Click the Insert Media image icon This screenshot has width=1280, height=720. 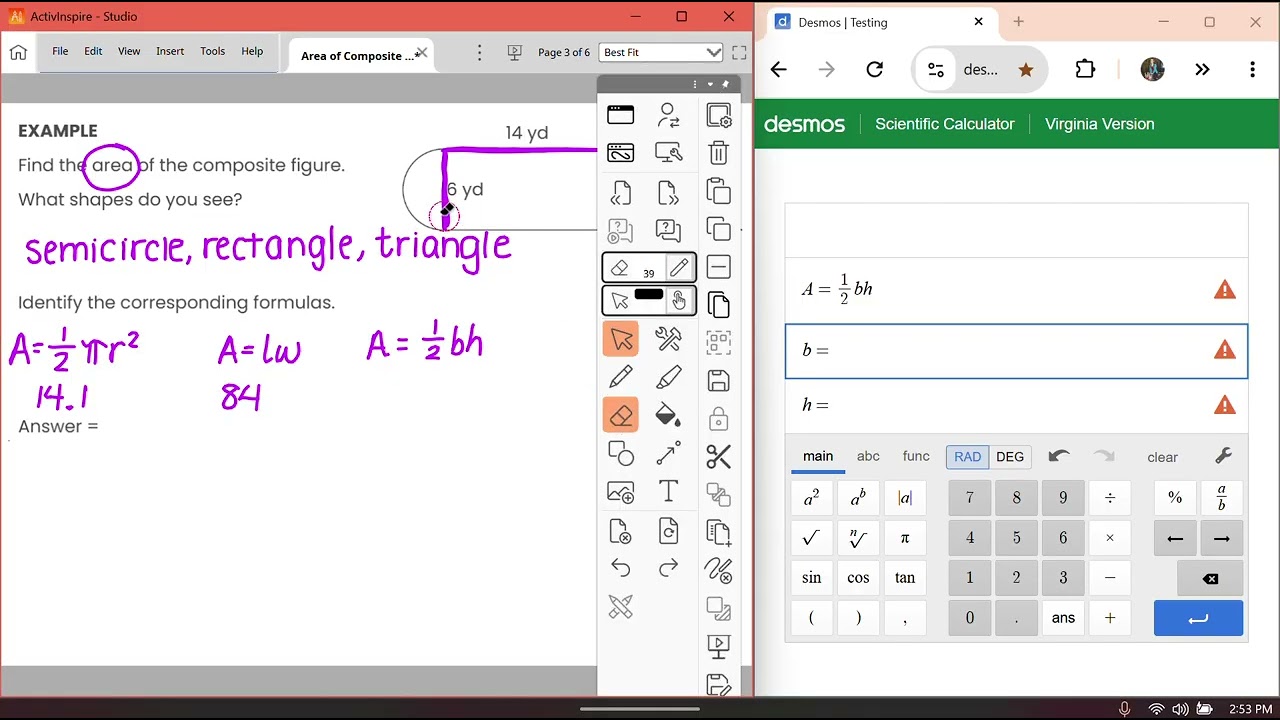(x=620, y=491)
